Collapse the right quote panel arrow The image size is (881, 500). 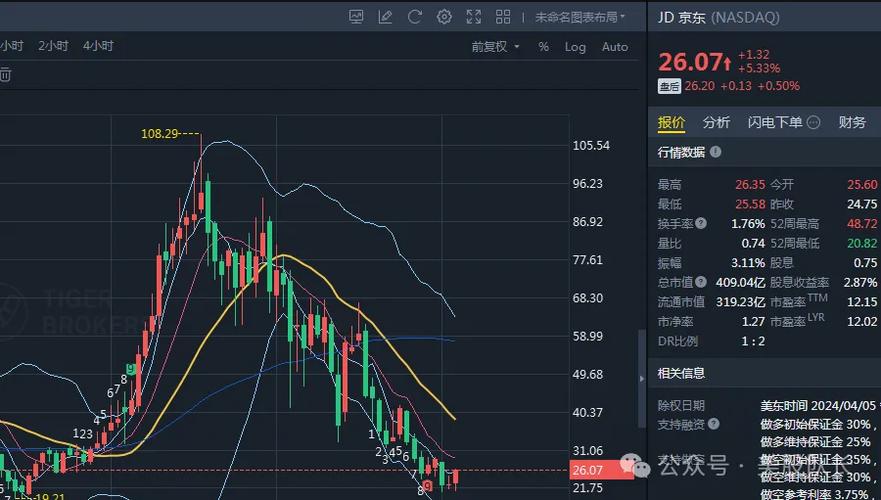coord(642,379)
